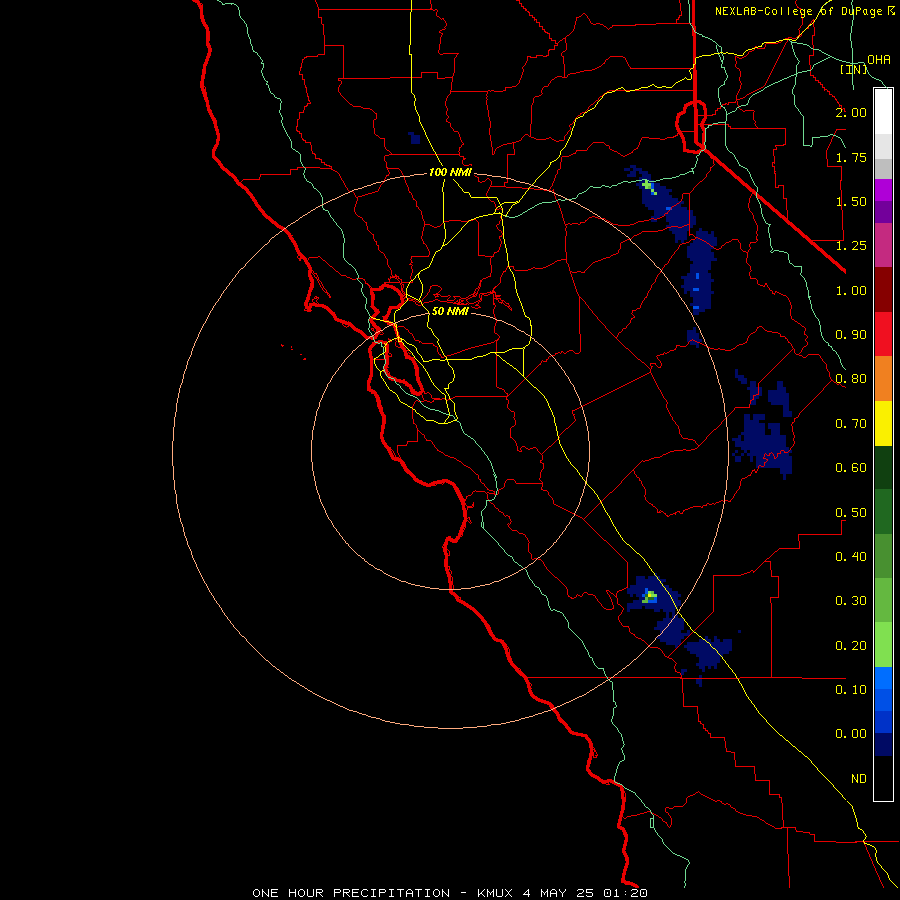Click the isolated precipitation pixel north of 100 NMI ring
This screenshot has width=900, height=900.
(414, 138)
